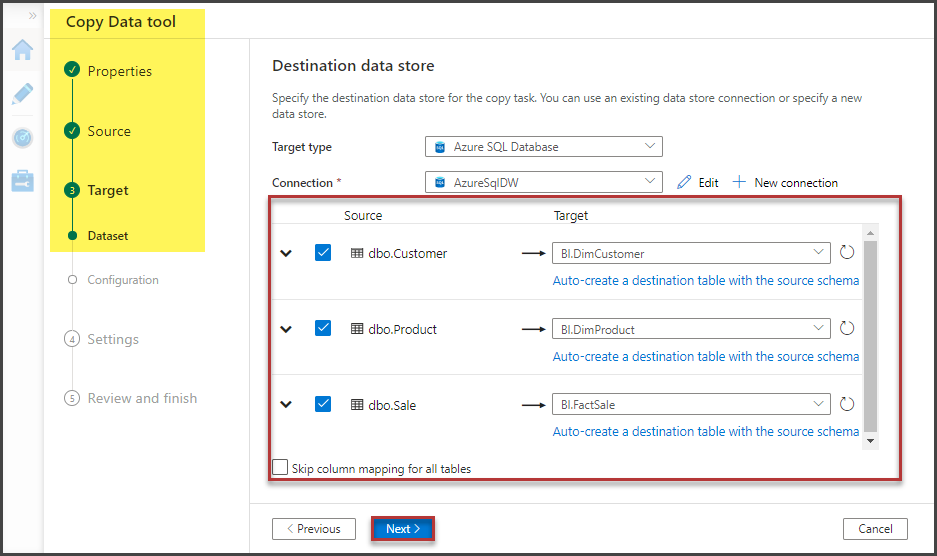937x556 pixels.
Task: Go to the Source step
Action: pos(109,131)
